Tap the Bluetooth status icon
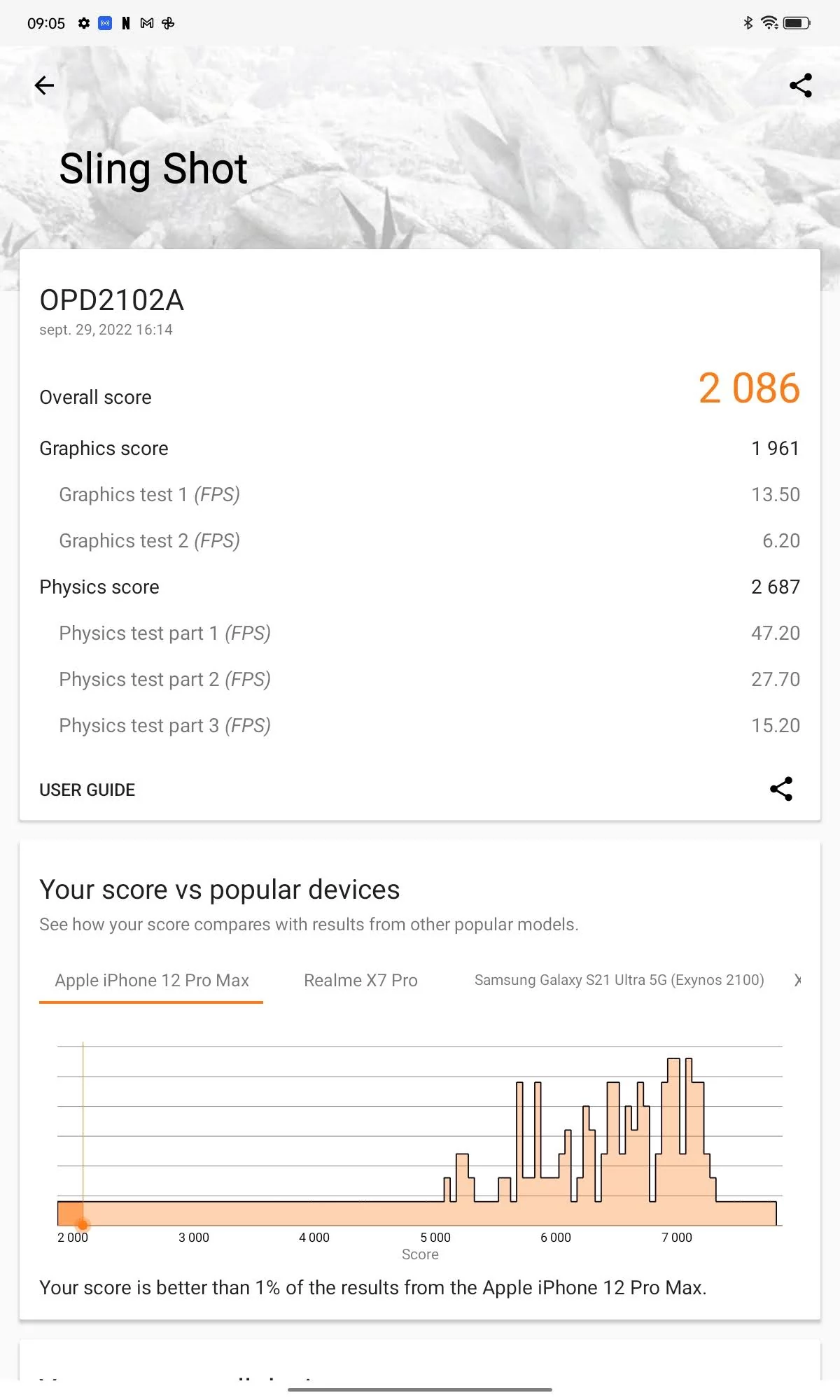Image resolution: width=840 pixels, height=1400 pixels. pos(748,22)
